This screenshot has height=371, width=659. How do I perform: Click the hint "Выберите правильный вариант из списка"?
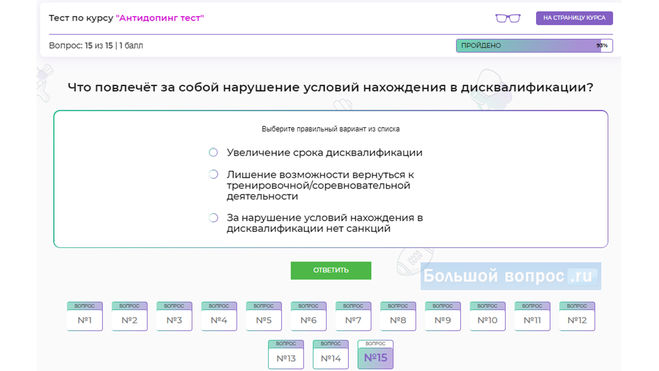[x=330, y=129]
